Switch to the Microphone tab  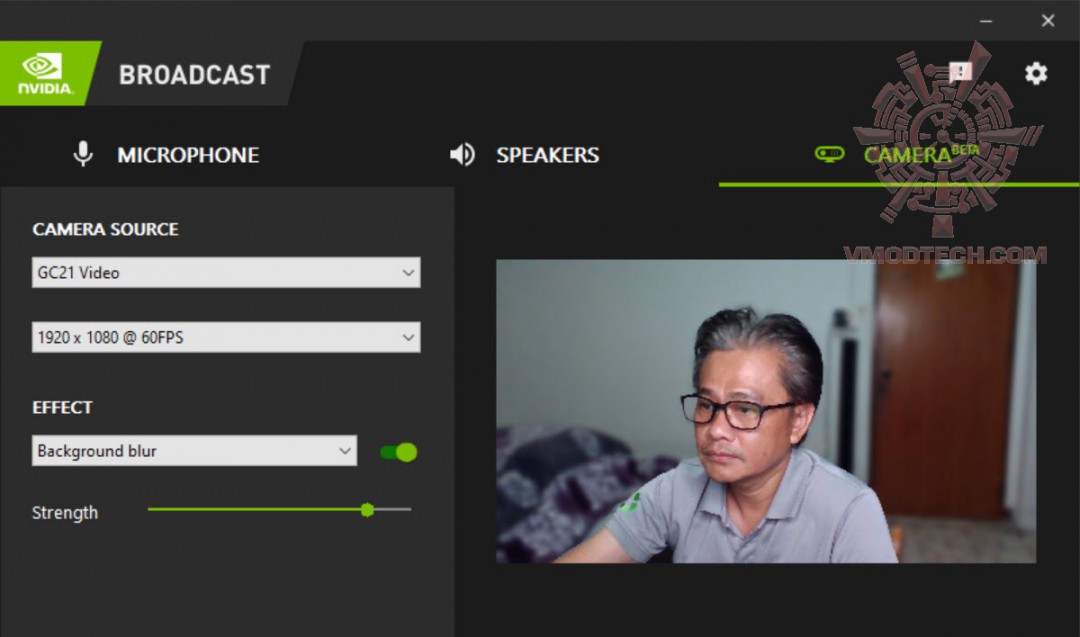[x=166, y=155]
